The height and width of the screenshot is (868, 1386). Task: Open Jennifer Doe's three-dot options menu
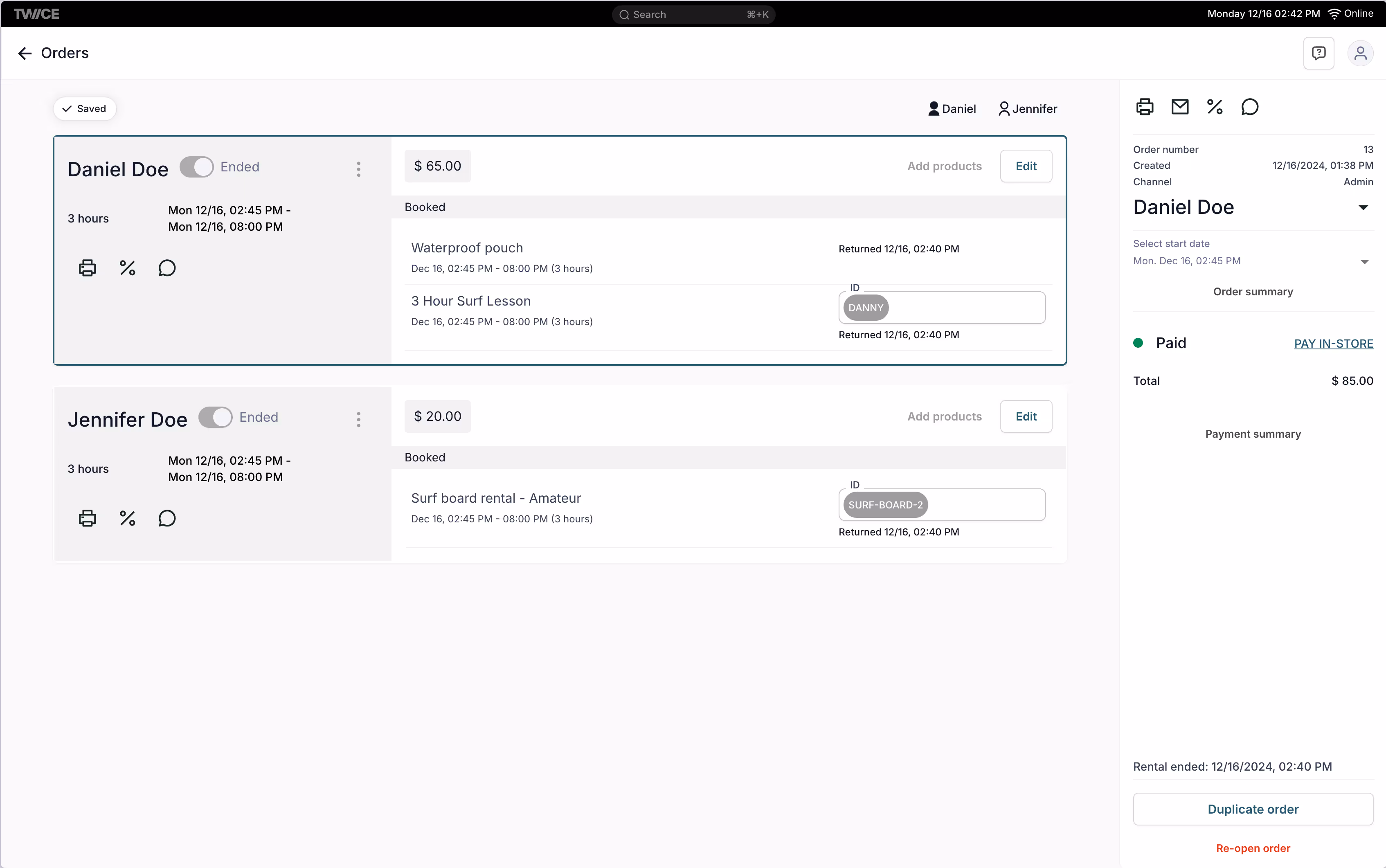click(x=358, y=420)
